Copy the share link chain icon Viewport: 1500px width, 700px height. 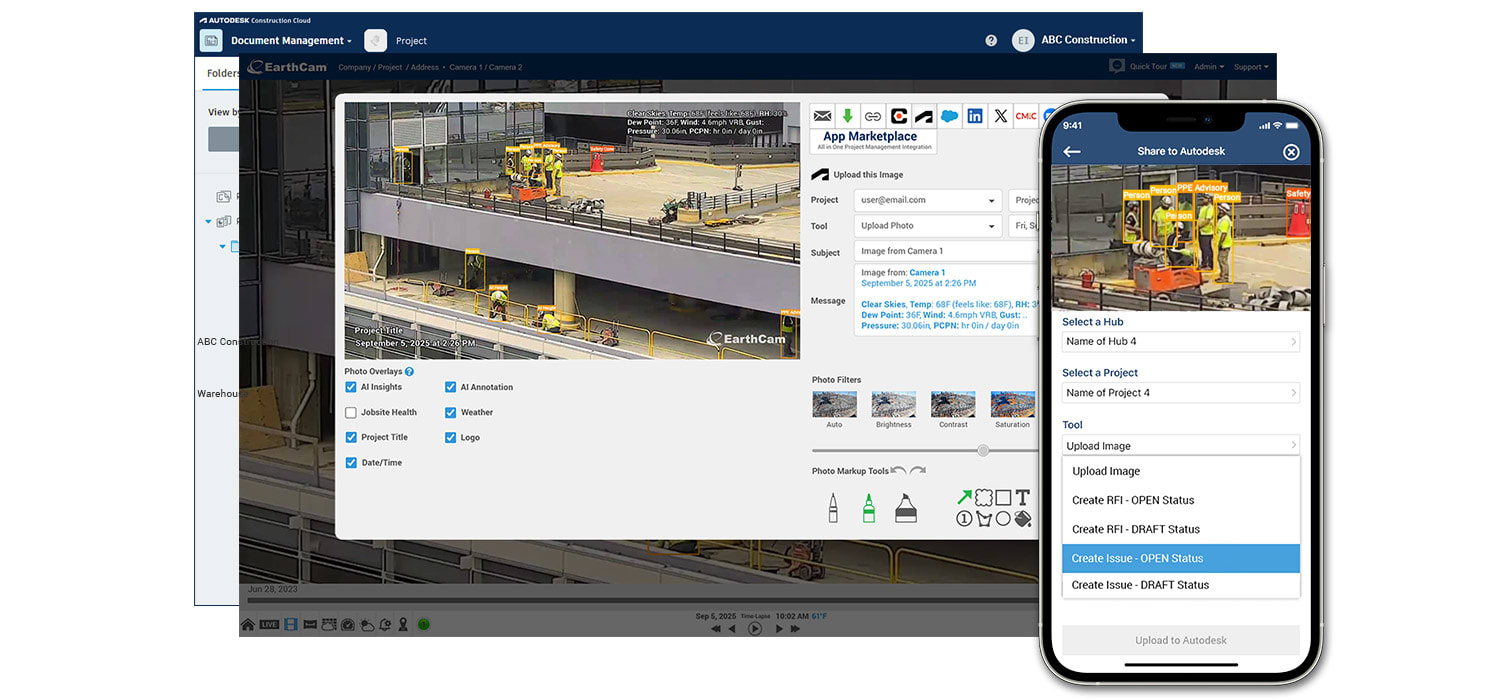pyautogui.click(x=873, y=116)
